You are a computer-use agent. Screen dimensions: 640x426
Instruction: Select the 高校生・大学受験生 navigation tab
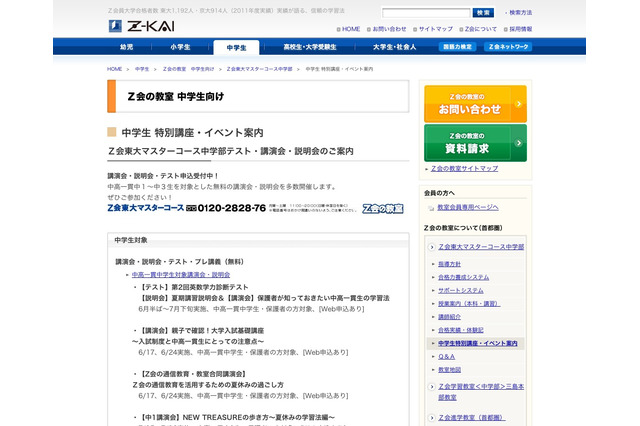tap(310, 47)
